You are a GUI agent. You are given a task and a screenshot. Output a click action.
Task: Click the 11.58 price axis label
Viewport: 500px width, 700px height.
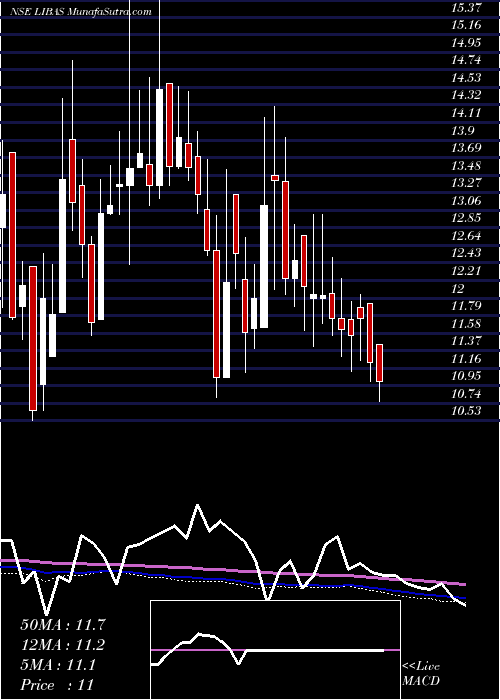coord(467,323)
